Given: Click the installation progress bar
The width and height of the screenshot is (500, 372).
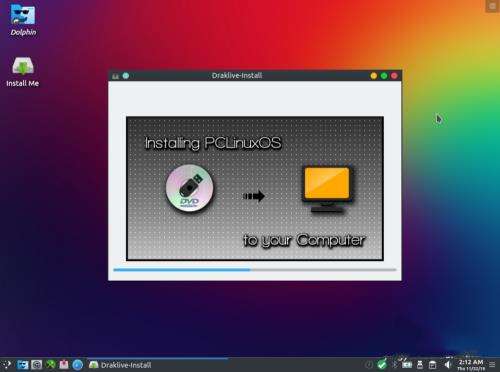Looking at the screenshot, I should (x=255, y=270).
